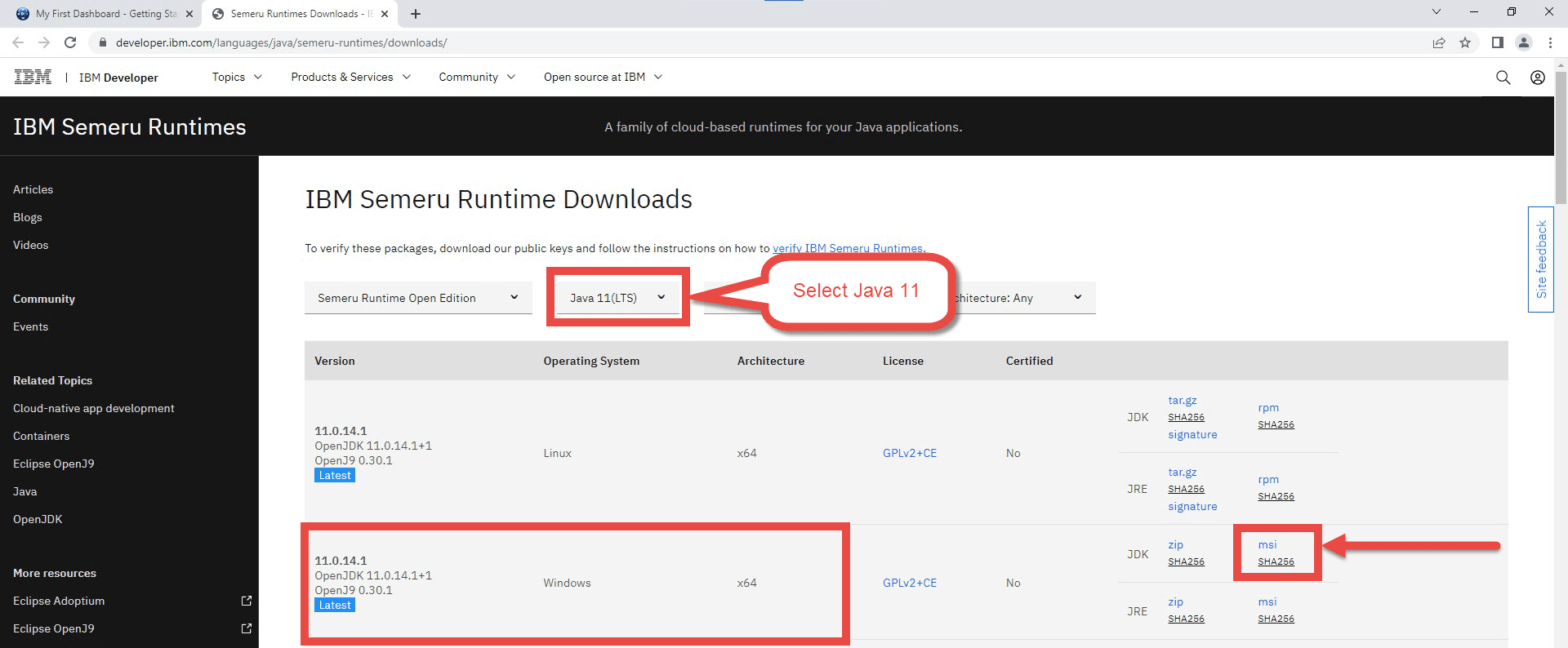The height and width of the screenshot is (648, 1568).
Task: Open signature for Linux JRE tar.gz
Action: (1192, 507)
